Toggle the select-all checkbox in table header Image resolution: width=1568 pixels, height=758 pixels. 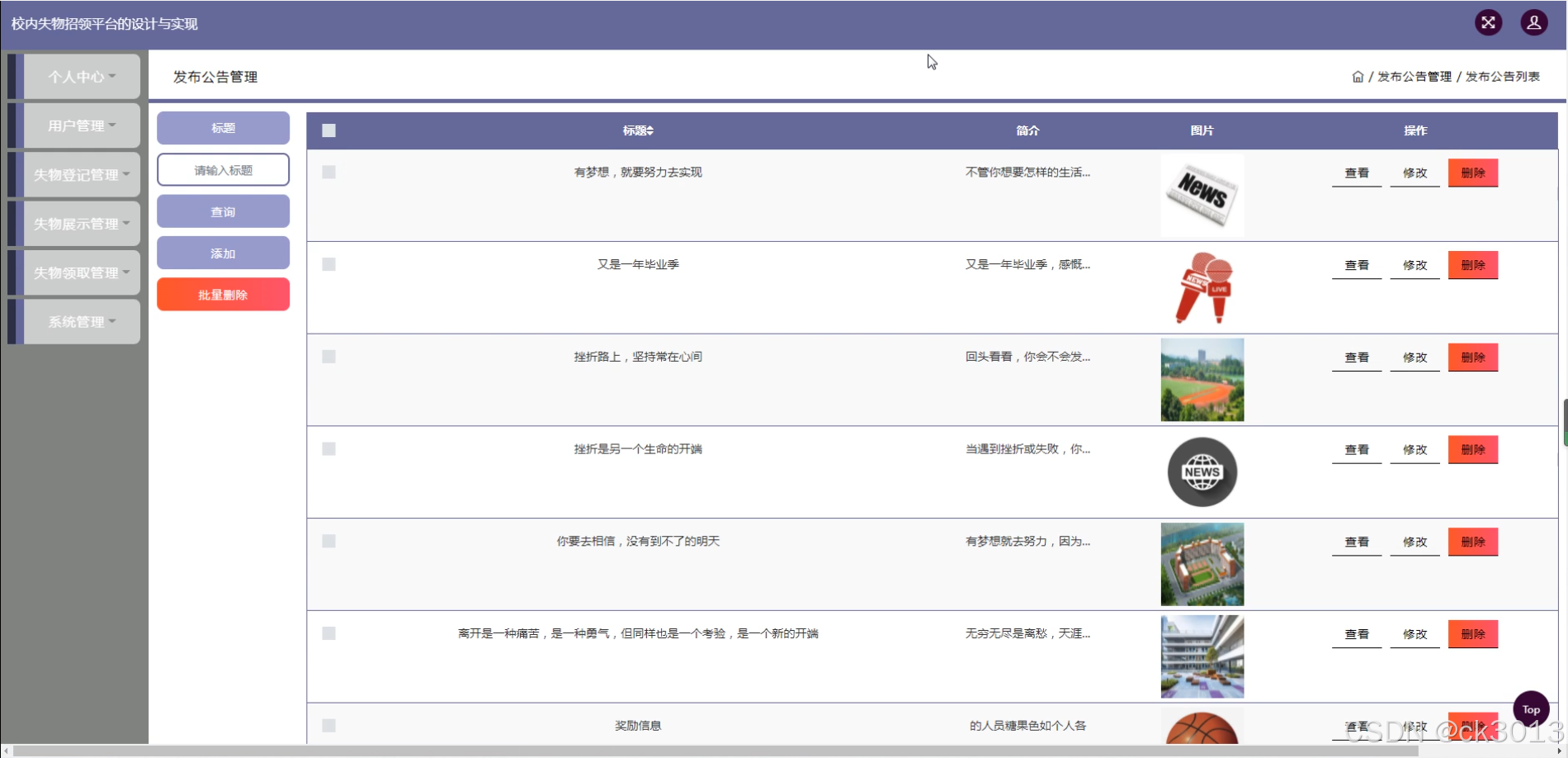click(x=328, y=130)
